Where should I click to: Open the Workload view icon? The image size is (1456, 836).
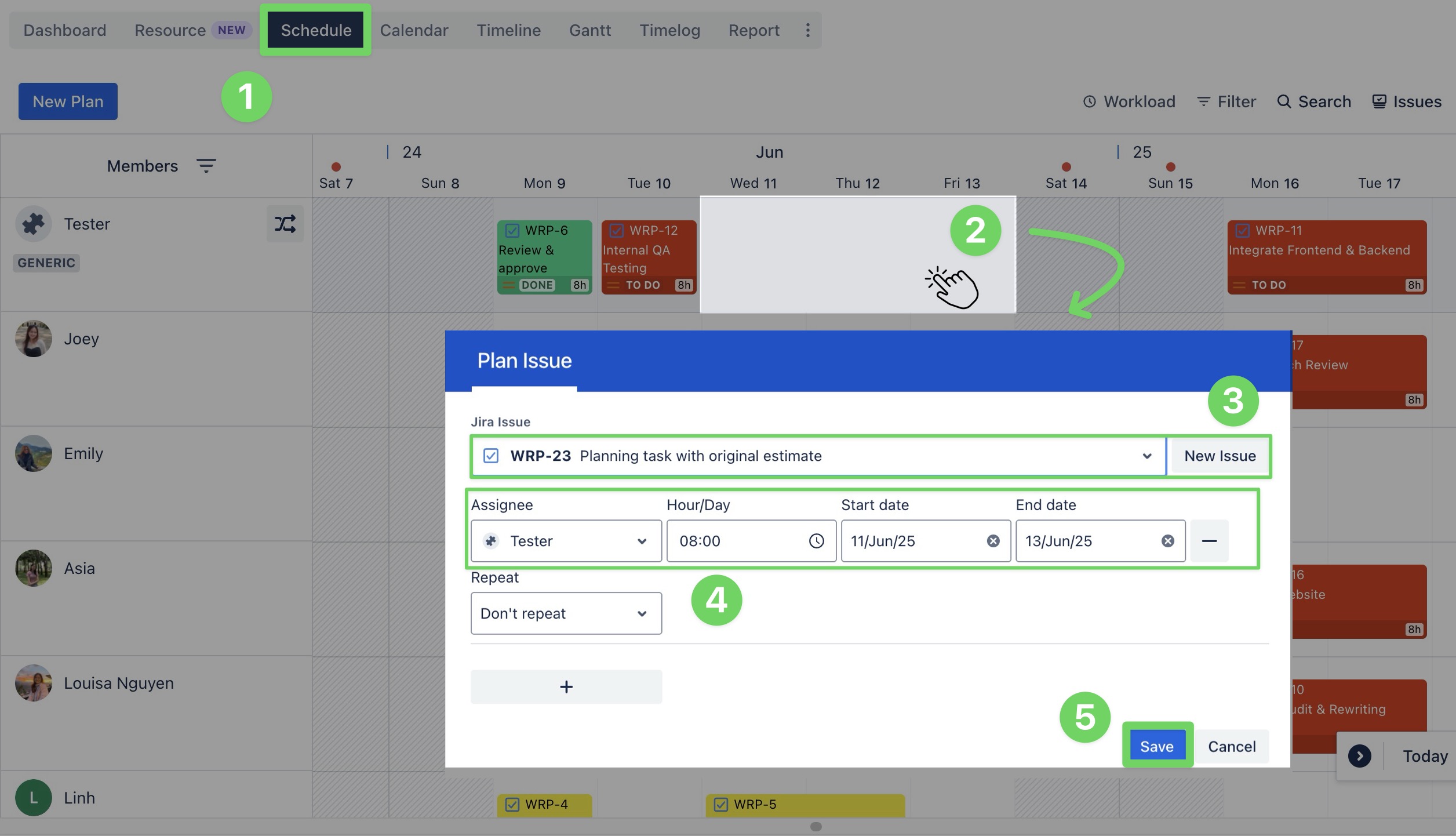(x=1090, y=101)
